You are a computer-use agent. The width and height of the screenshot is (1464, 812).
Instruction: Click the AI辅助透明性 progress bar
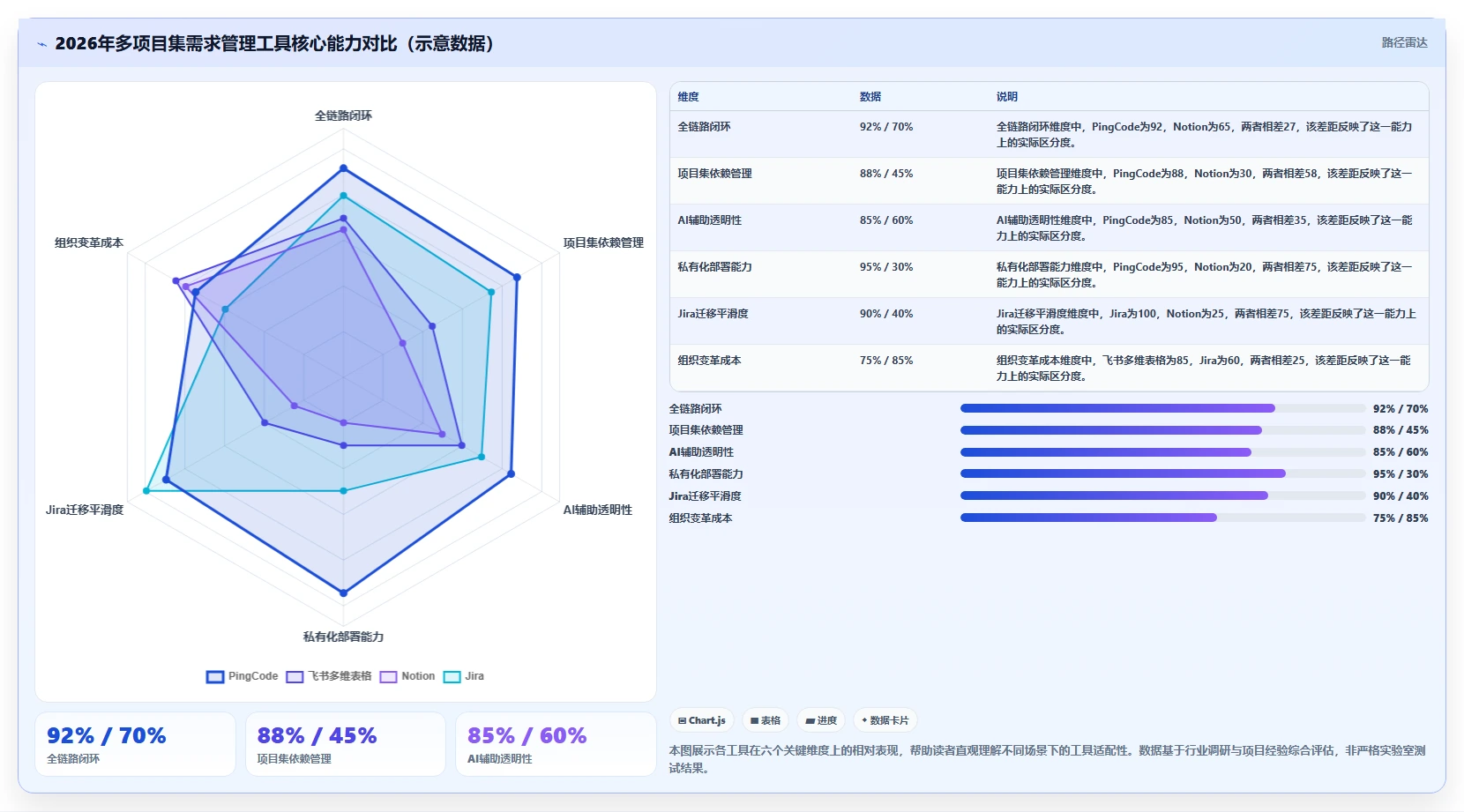1162,452
